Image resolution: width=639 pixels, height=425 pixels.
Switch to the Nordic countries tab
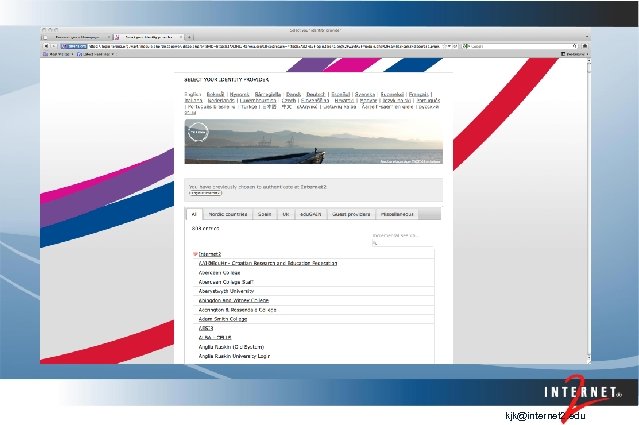pos(228,214)
